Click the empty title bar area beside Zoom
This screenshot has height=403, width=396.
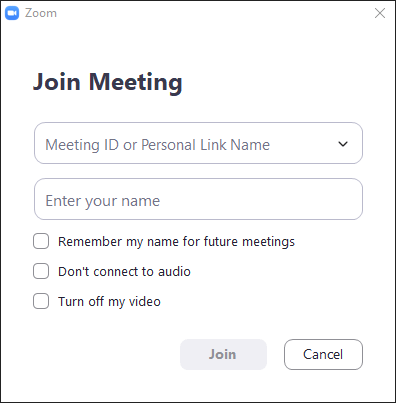click(x=213, y=13)
